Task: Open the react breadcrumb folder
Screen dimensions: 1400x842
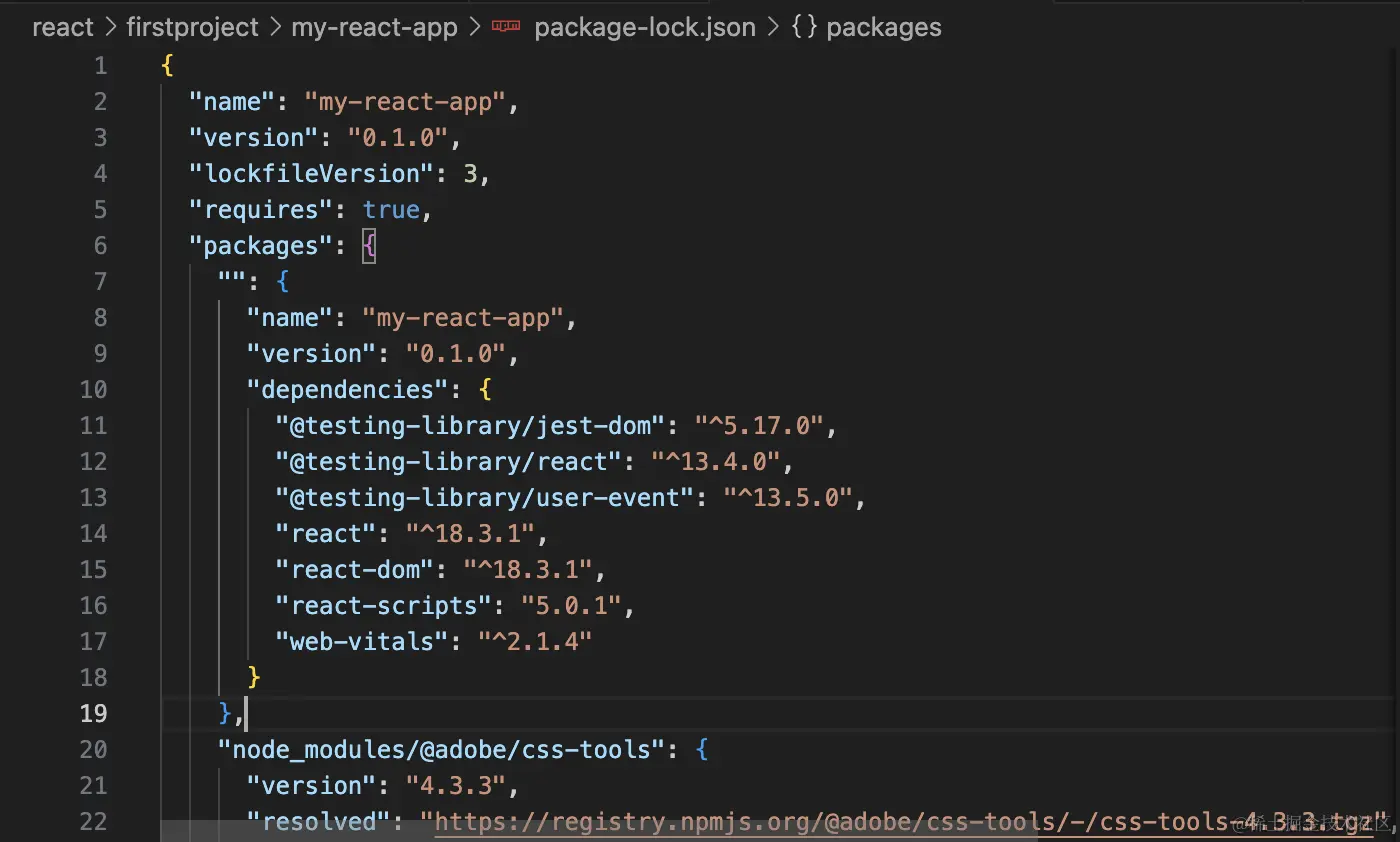Action: (63, 27)
